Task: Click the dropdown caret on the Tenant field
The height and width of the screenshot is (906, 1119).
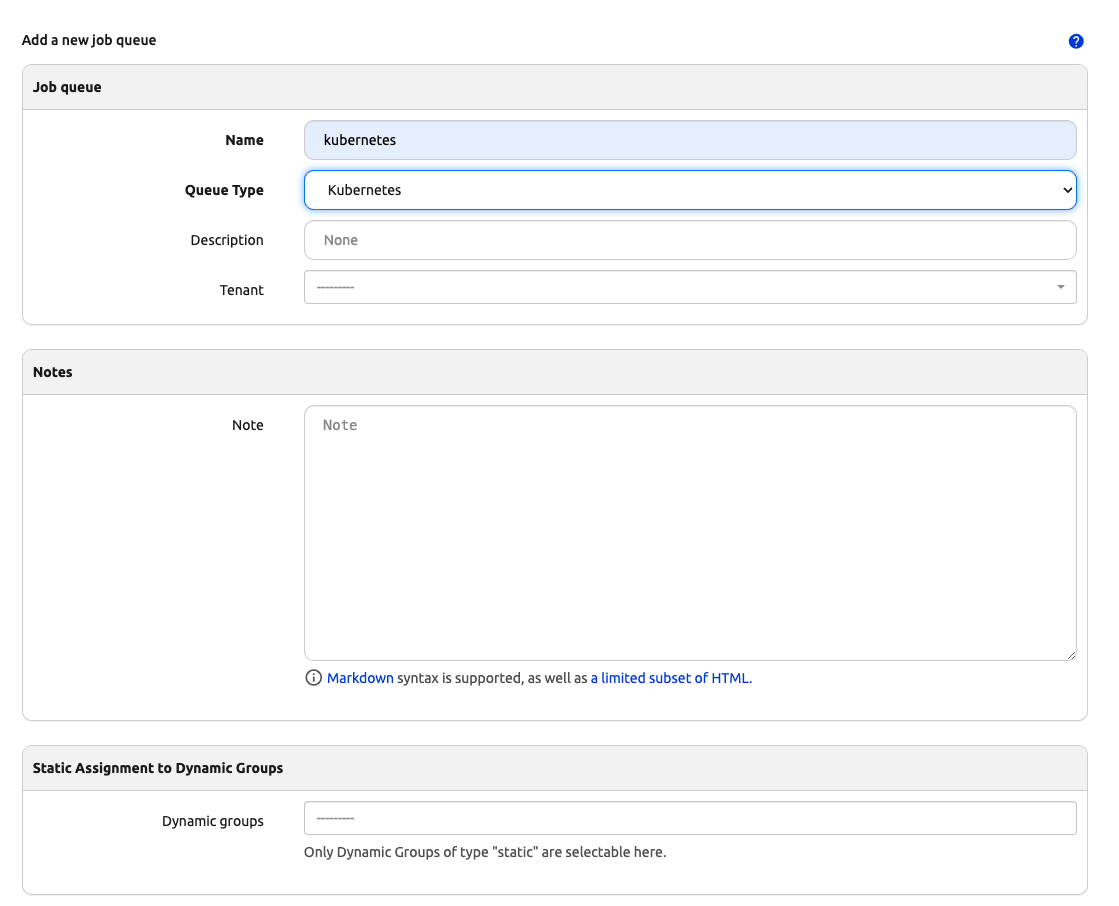Action: coord(1060,288)
